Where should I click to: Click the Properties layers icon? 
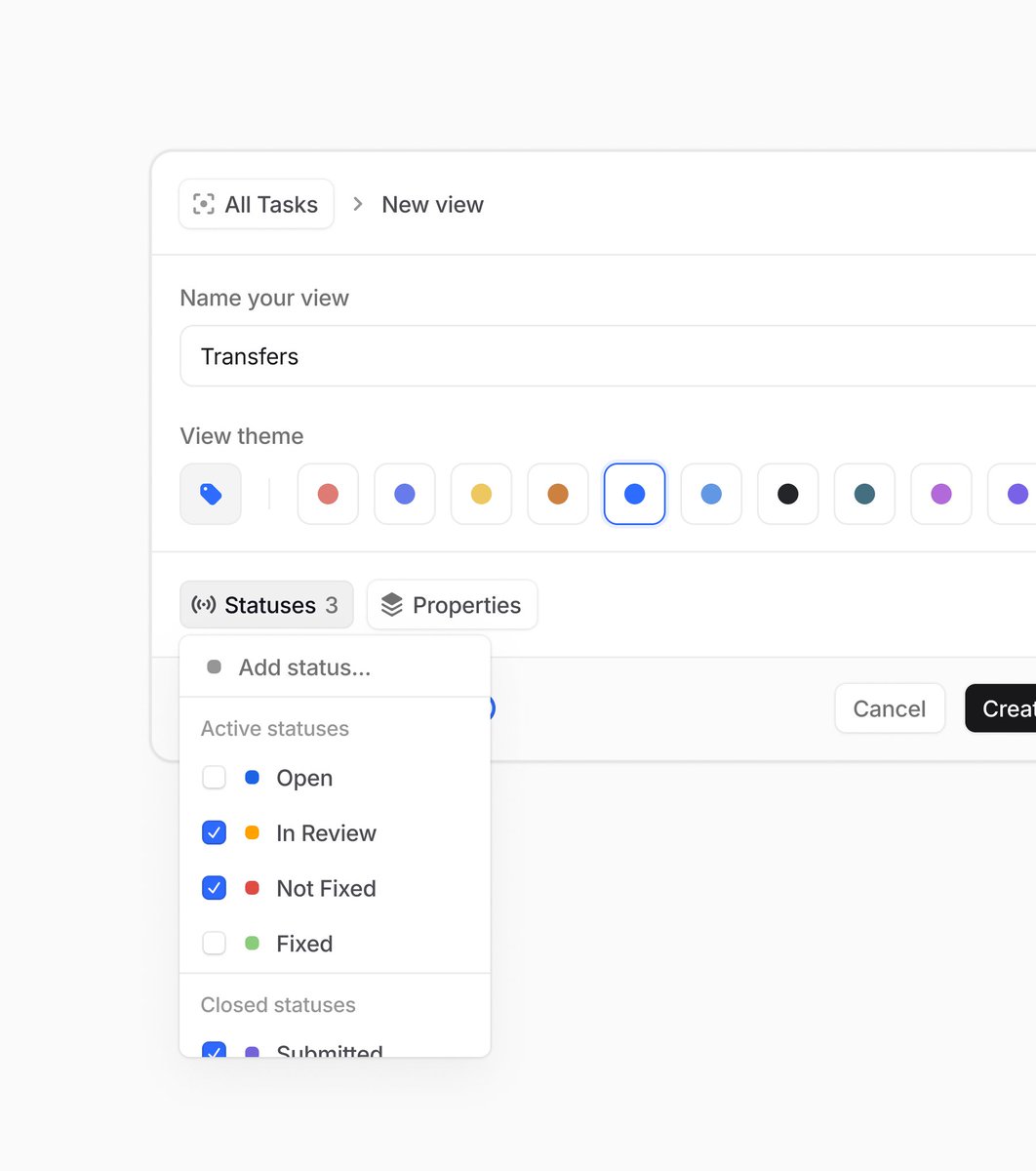click(x=391, y=605)
